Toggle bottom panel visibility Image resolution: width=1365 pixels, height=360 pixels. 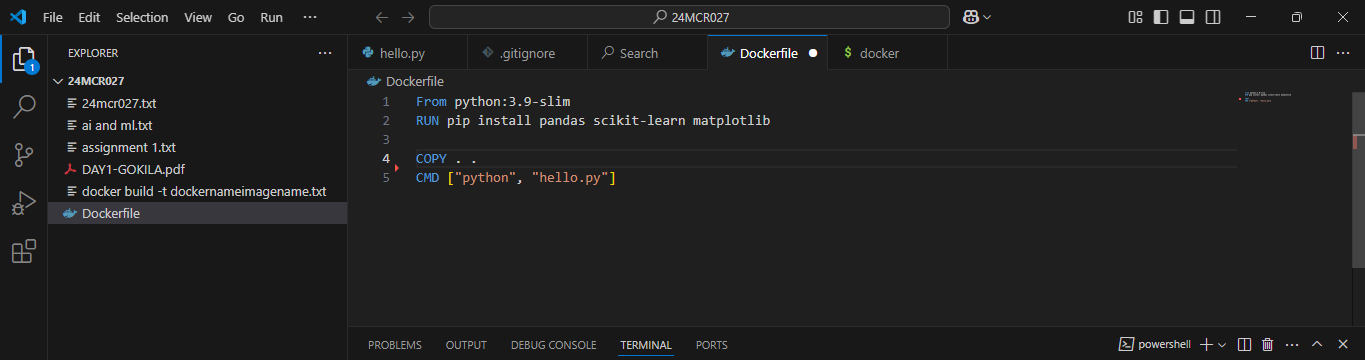pos(1187,17)
